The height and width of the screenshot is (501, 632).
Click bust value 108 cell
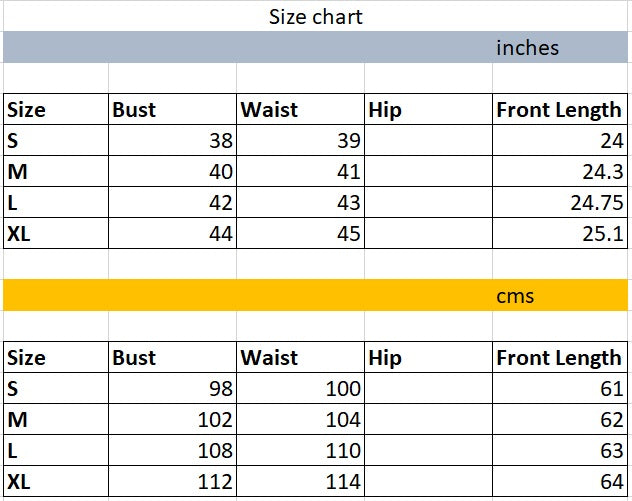[172, 451]
